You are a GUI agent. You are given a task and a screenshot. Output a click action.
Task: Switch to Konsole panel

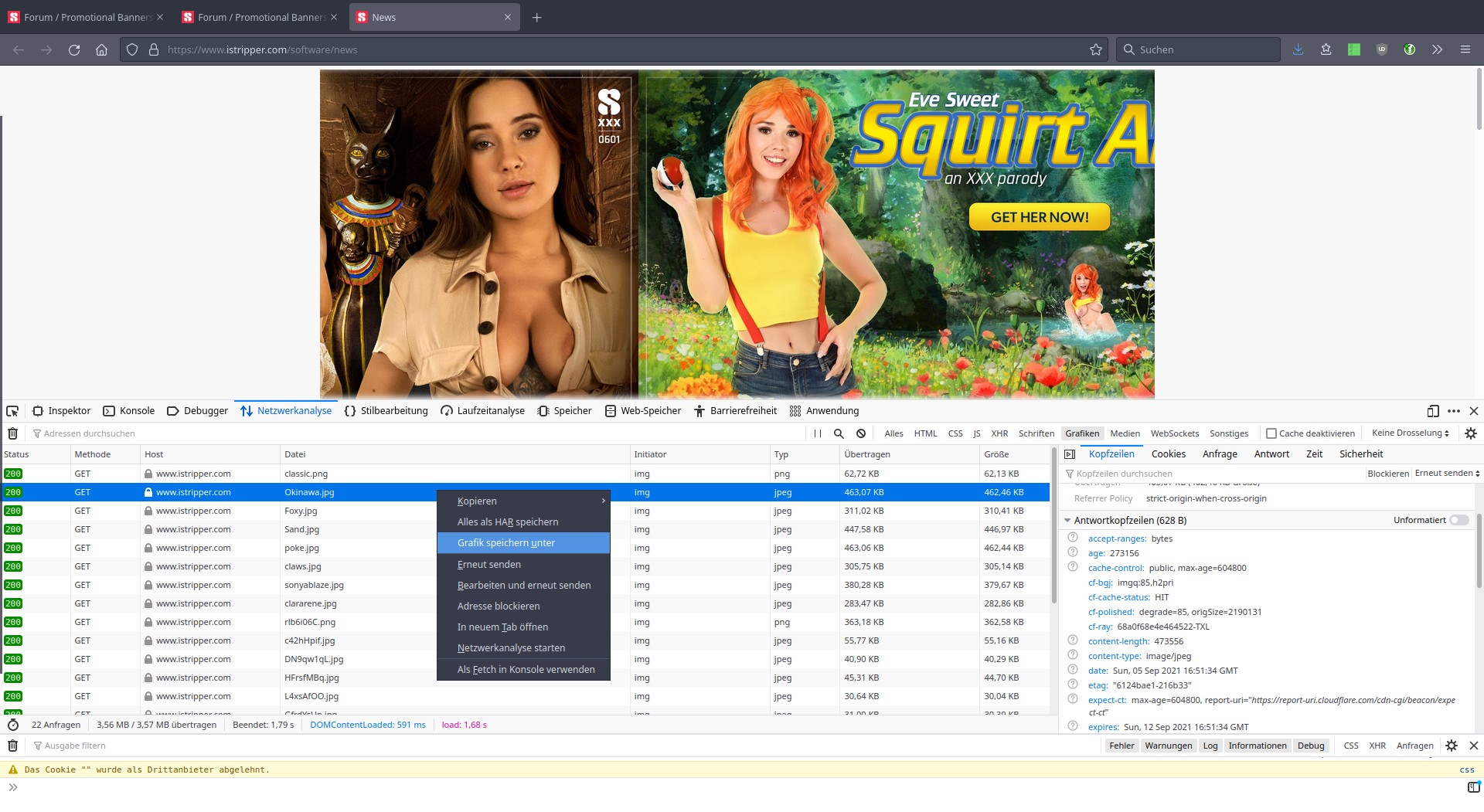click(129, 411)
